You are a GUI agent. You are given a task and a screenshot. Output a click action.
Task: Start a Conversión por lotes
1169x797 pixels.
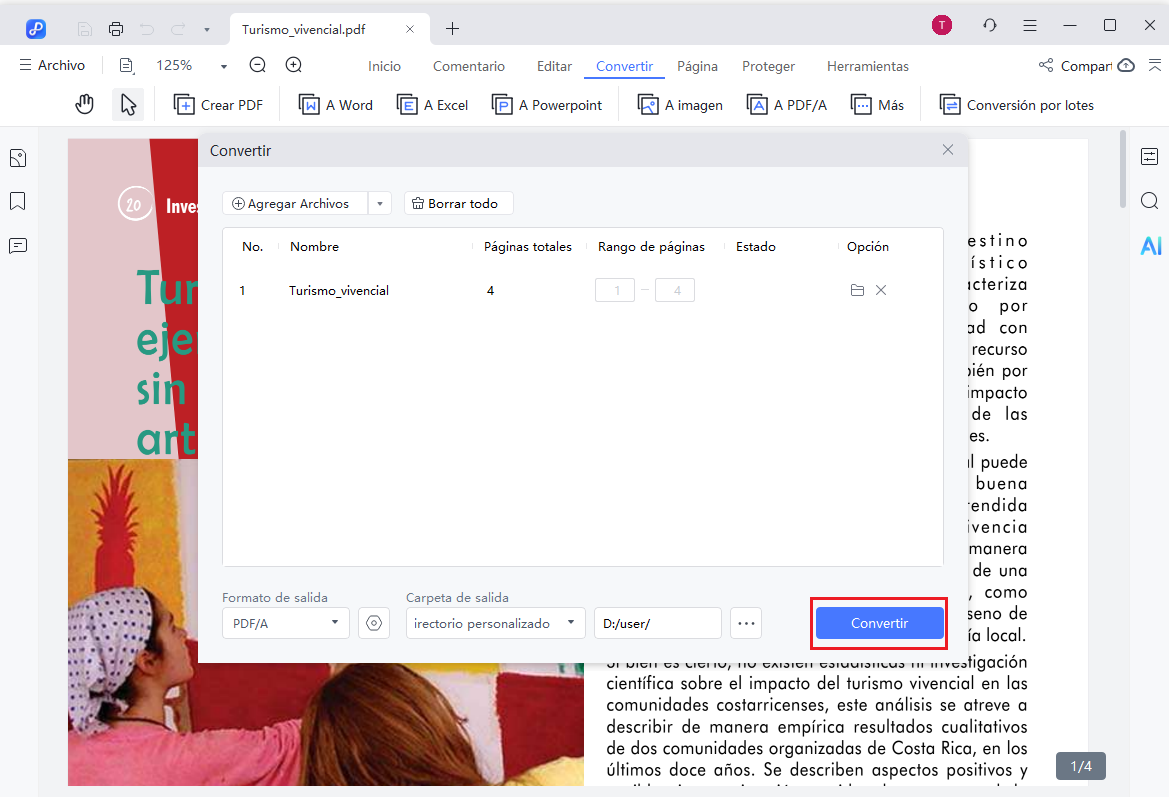pyautogui.click(x=1015, y=104)
